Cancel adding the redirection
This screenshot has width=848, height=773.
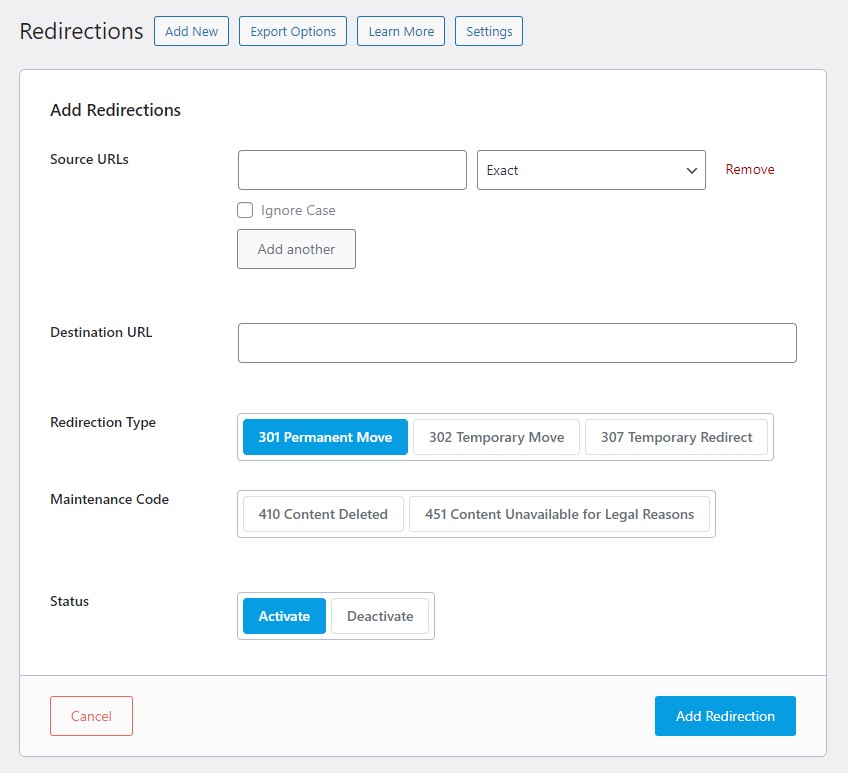click(x=91, y=716)
